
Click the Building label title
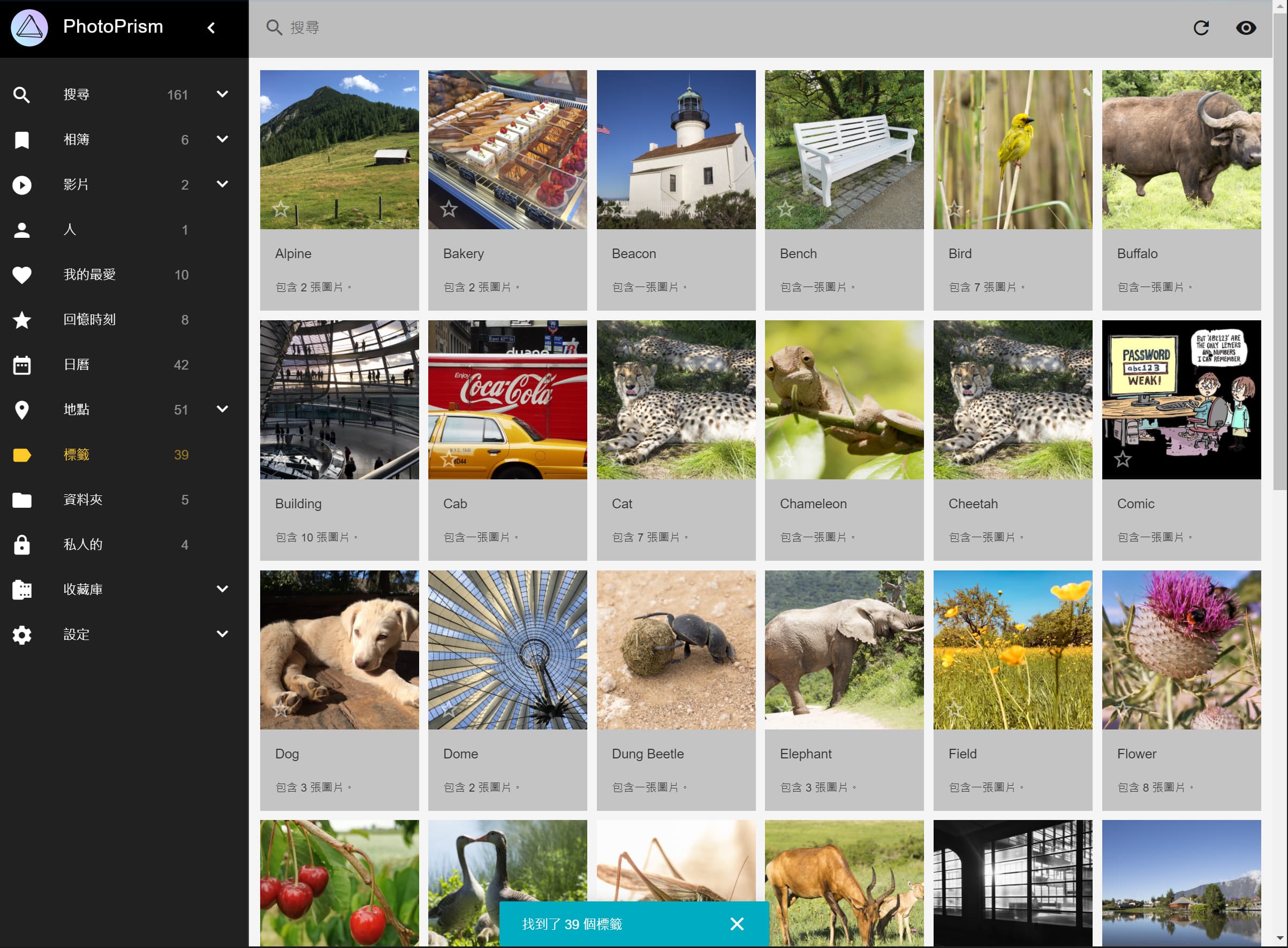coord(298,504)
